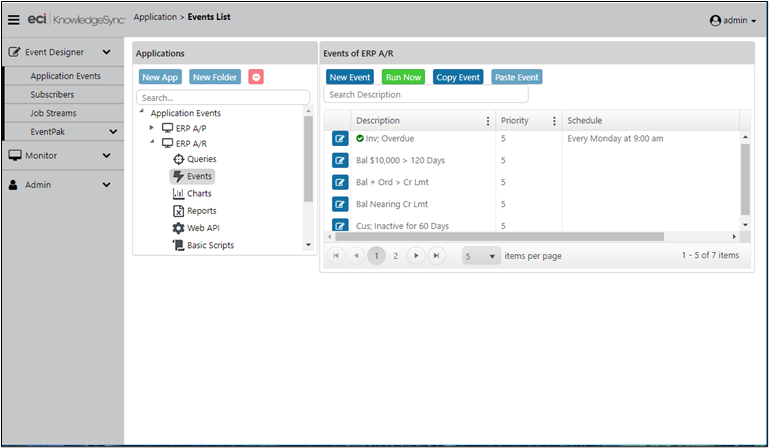
Task: Open Description column options menu
Action: (x=487, y=121)
